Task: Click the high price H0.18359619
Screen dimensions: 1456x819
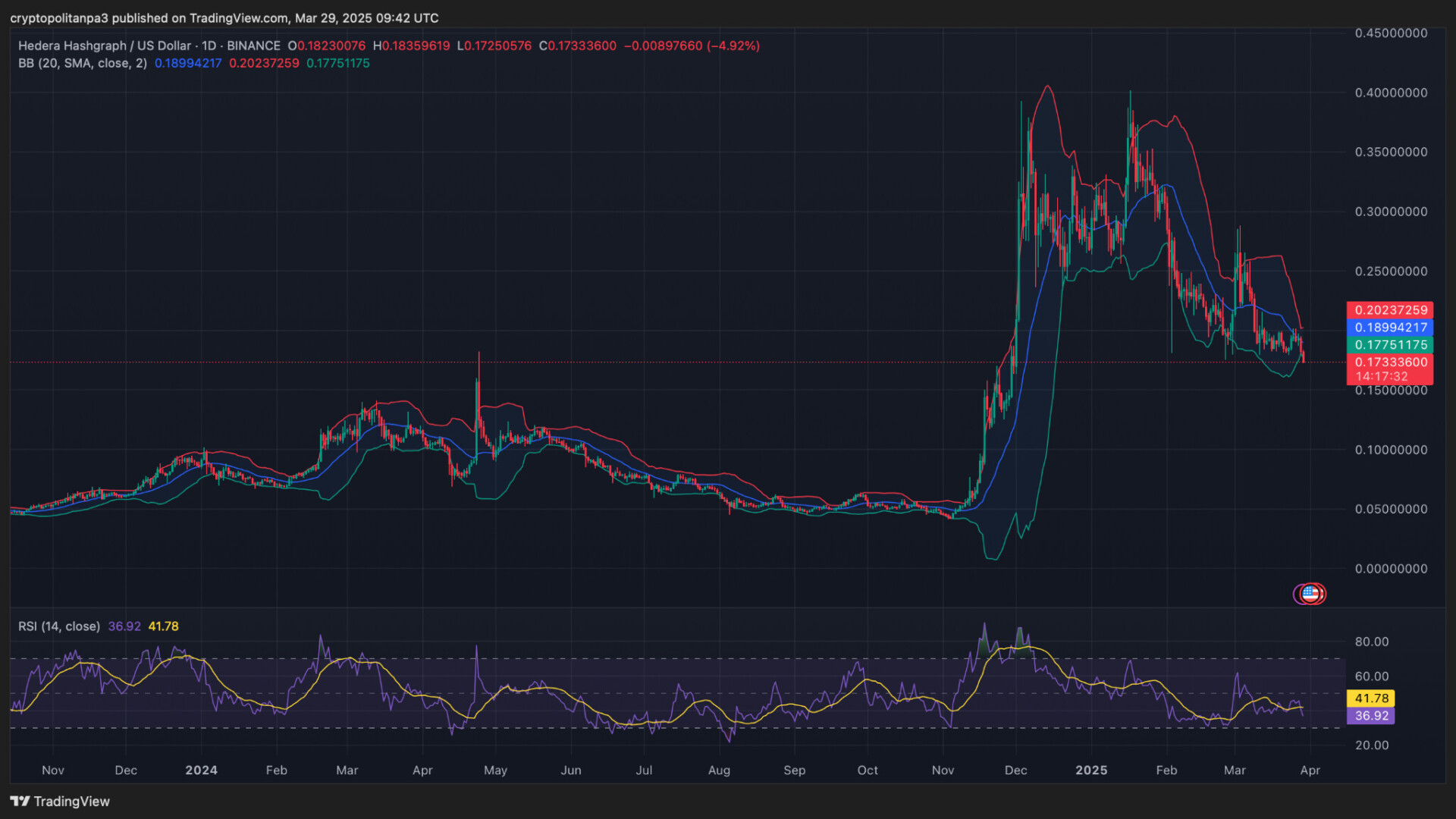Action: coord(412,45)
